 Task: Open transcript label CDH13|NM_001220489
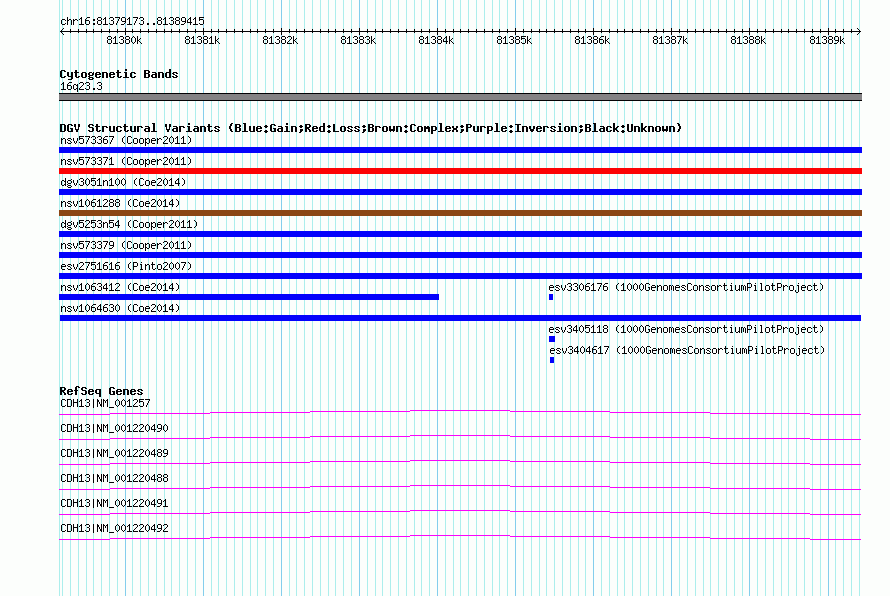pyautogui.click(x=114, y=454)
